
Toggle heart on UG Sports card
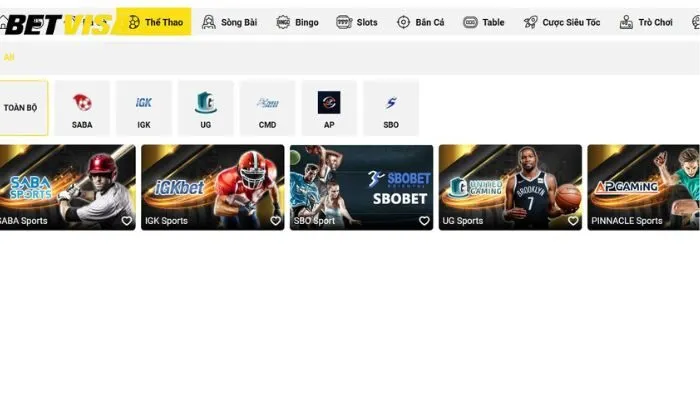[573, 221]
